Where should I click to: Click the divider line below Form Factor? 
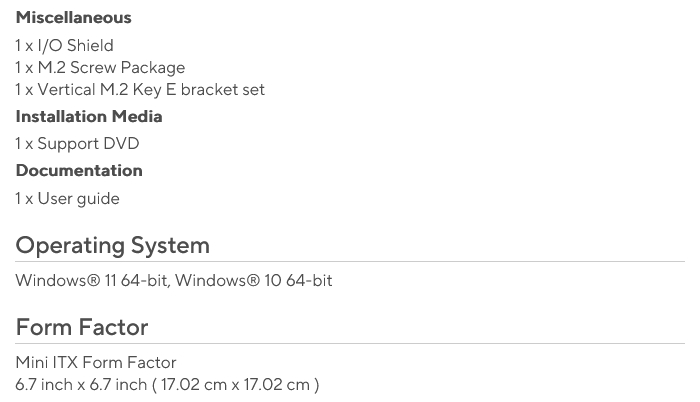click(x=350, y=344)
